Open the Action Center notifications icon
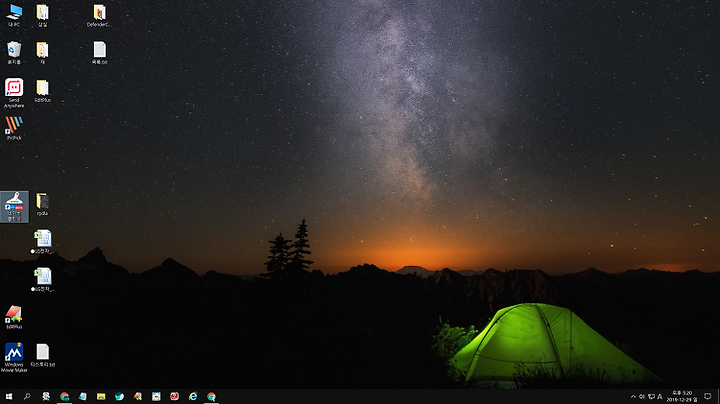This screenshot has width=720, height=404. pyautogui.click(x=708, y=396)
